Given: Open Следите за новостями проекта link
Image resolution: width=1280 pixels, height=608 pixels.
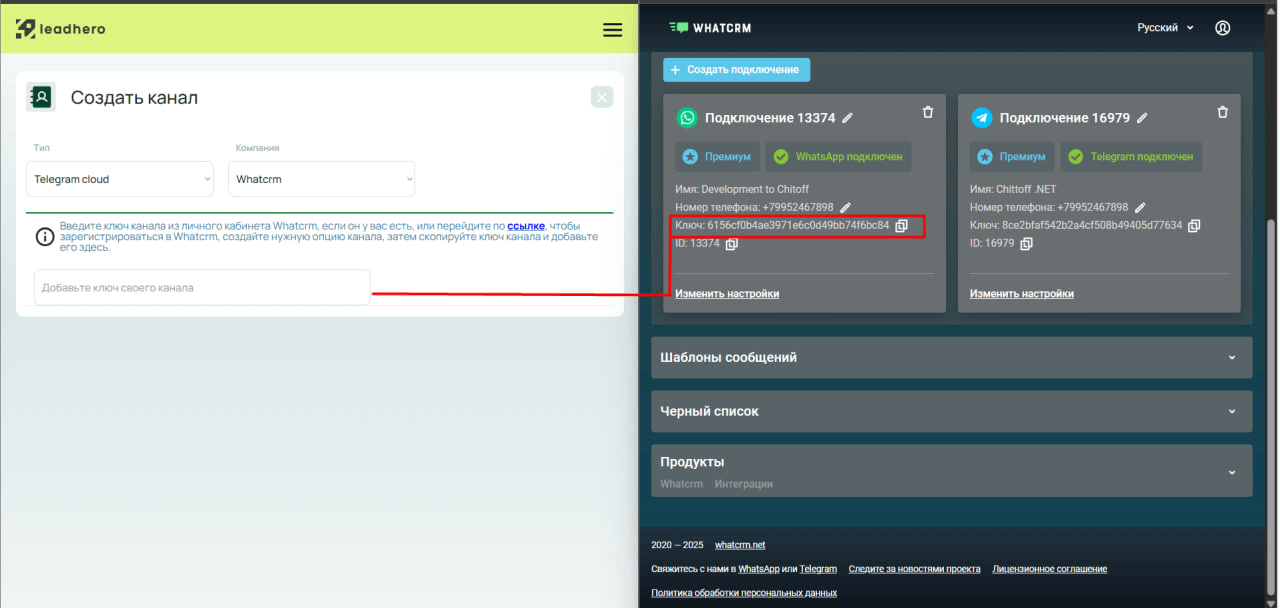Looking at the screenshot, I should [x=914, y=569].
